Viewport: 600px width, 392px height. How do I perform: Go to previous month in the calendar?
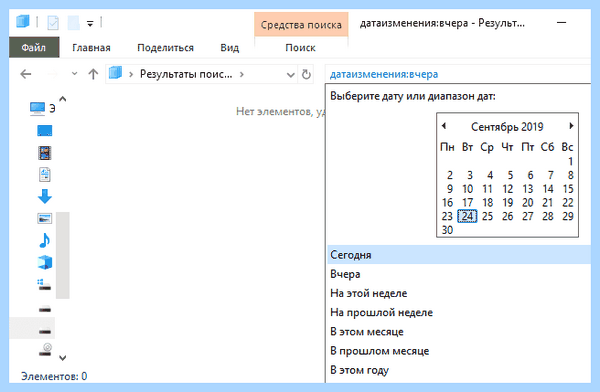point(444,126)
